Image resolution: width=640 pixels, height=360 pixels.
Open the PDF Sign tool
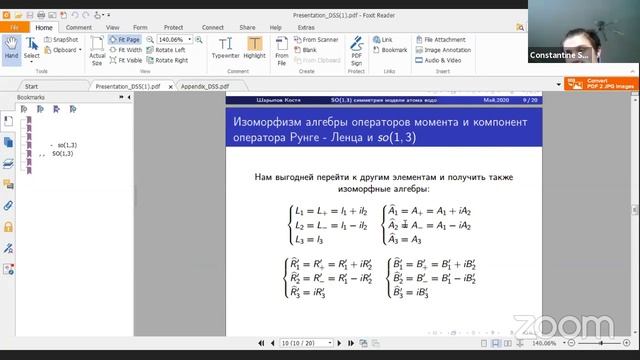pyautogui.click(x=356, y=51)
